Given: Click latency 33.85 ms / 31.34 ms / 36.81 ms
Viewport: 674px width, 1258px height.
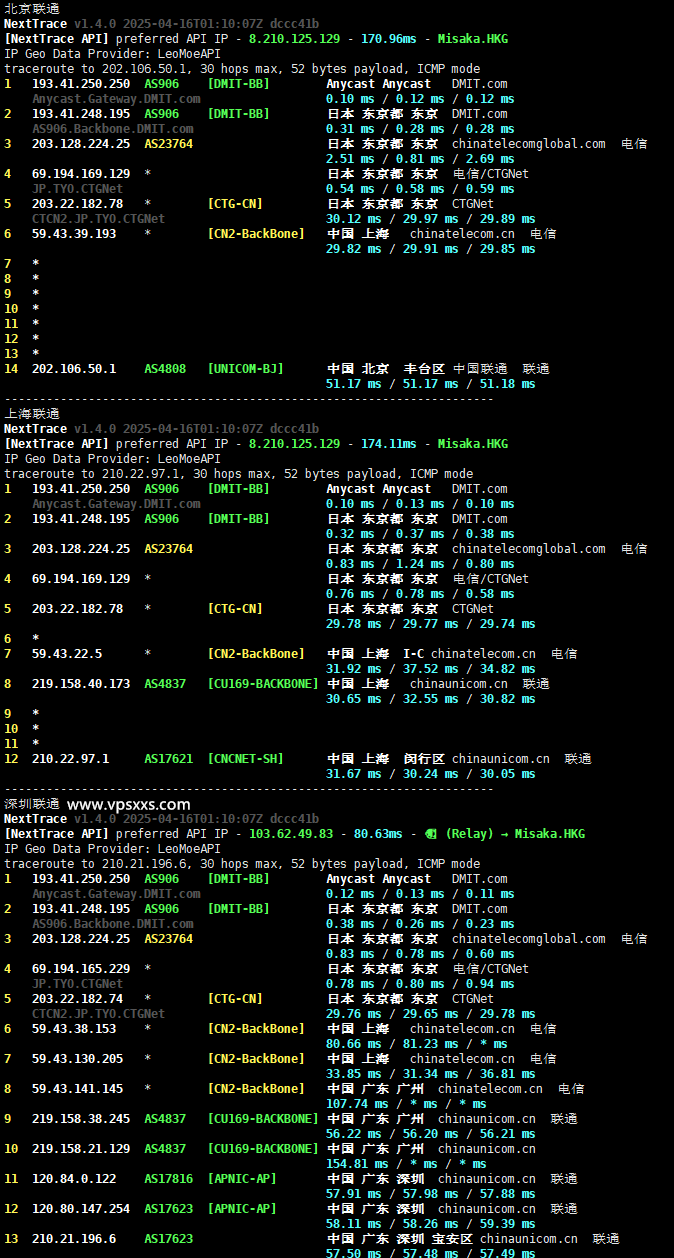Looking at the screenshot, I should pos(431,1074).
